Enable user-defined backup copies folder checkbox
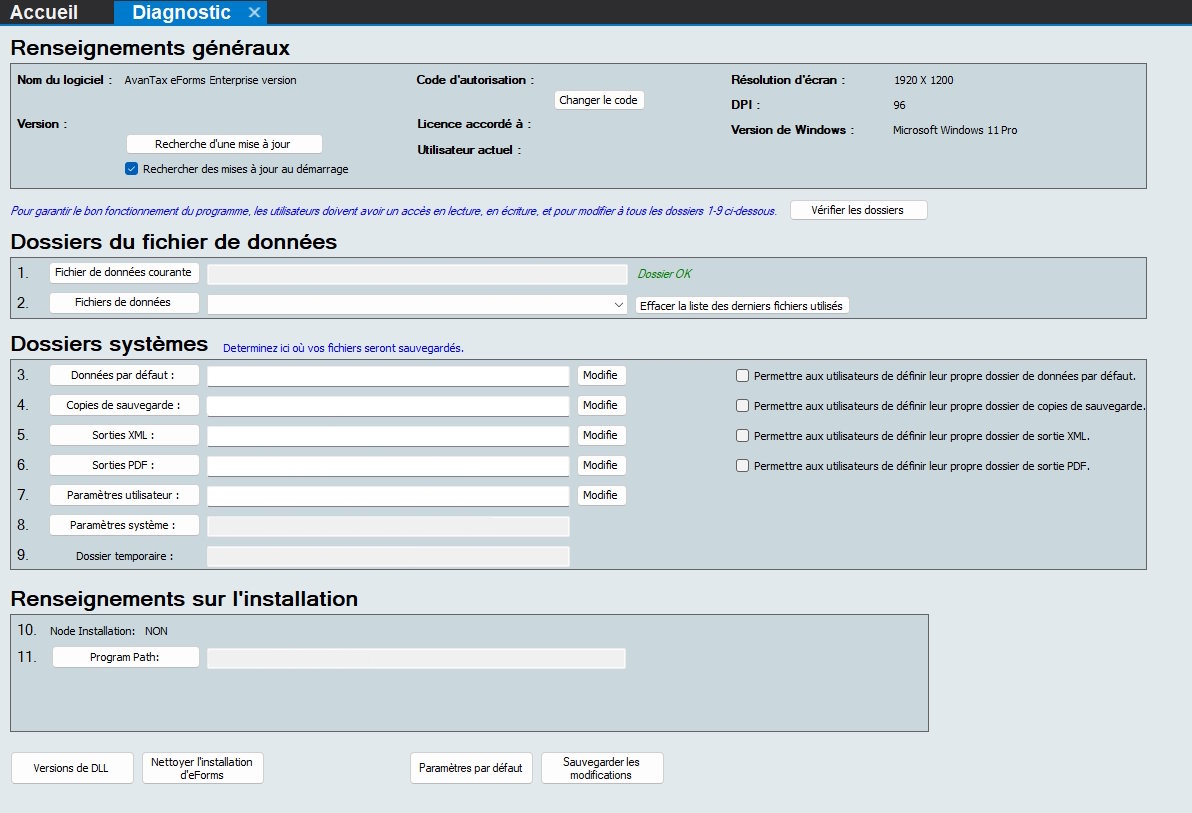Screen dimensions: 1192x813 click(742, 406)
